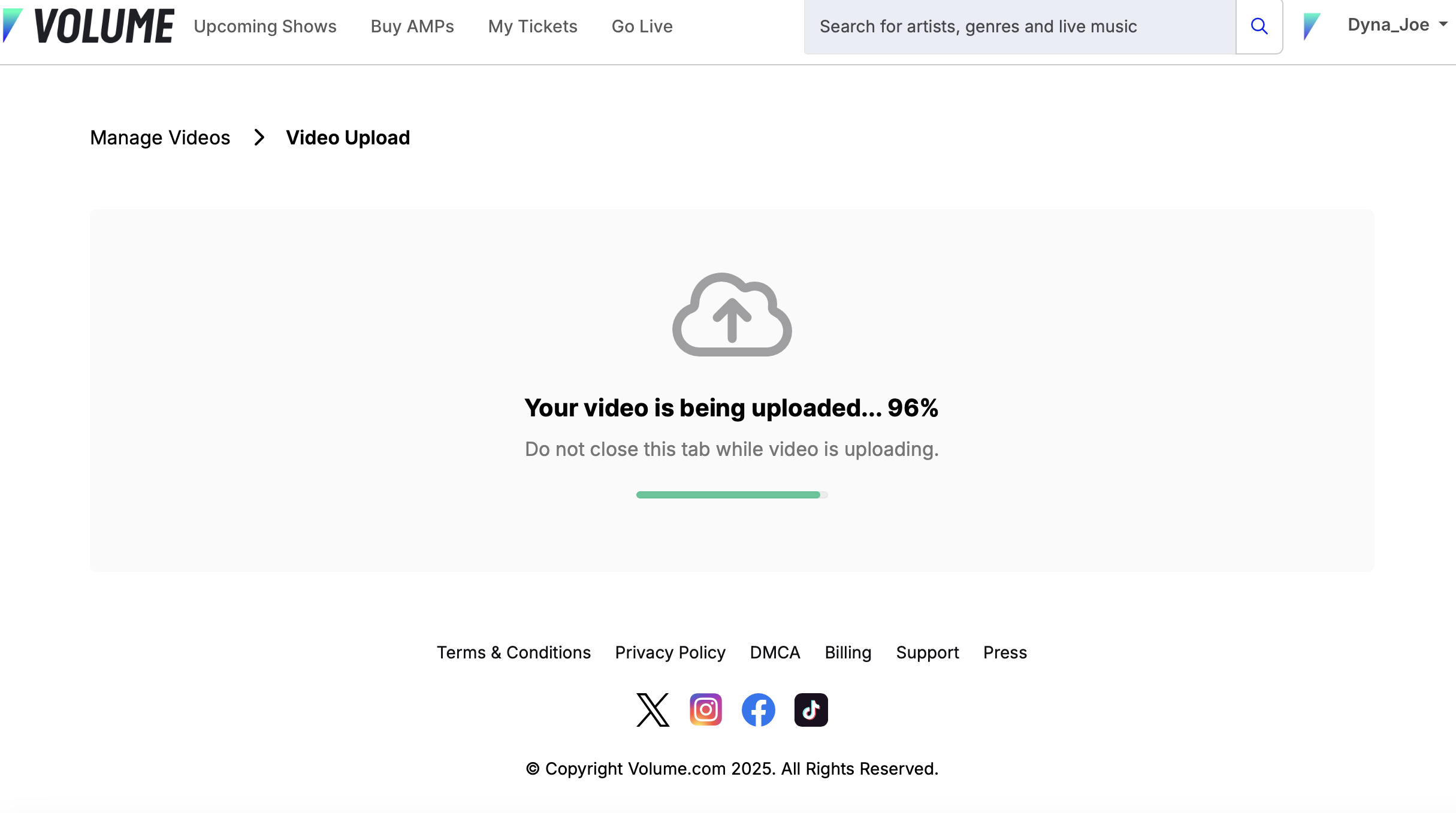Open the Instagram social icon
This screenshot has width=1456, height=813.
click(x=705, y=710)
